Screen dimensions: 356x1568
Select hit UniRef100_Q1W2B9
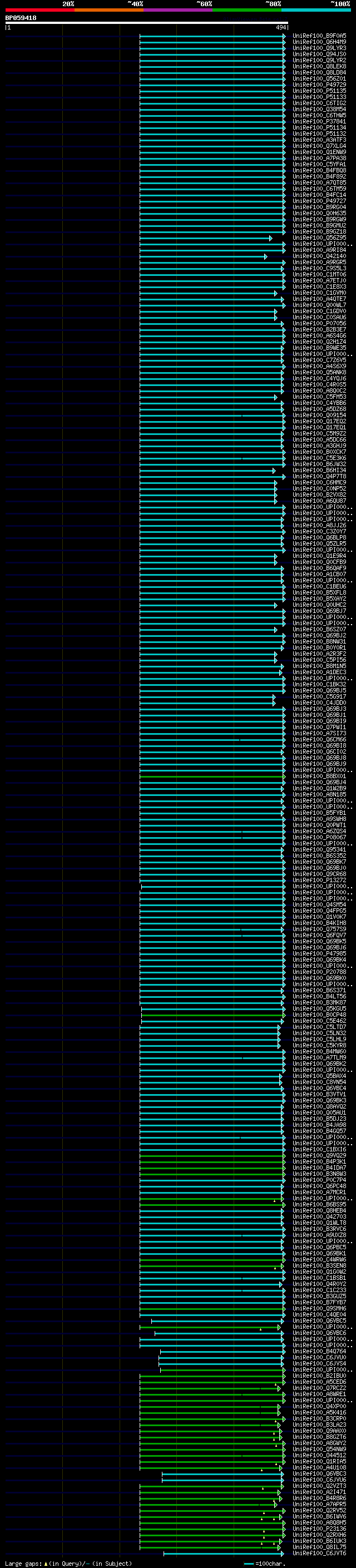tap(319, 788)
